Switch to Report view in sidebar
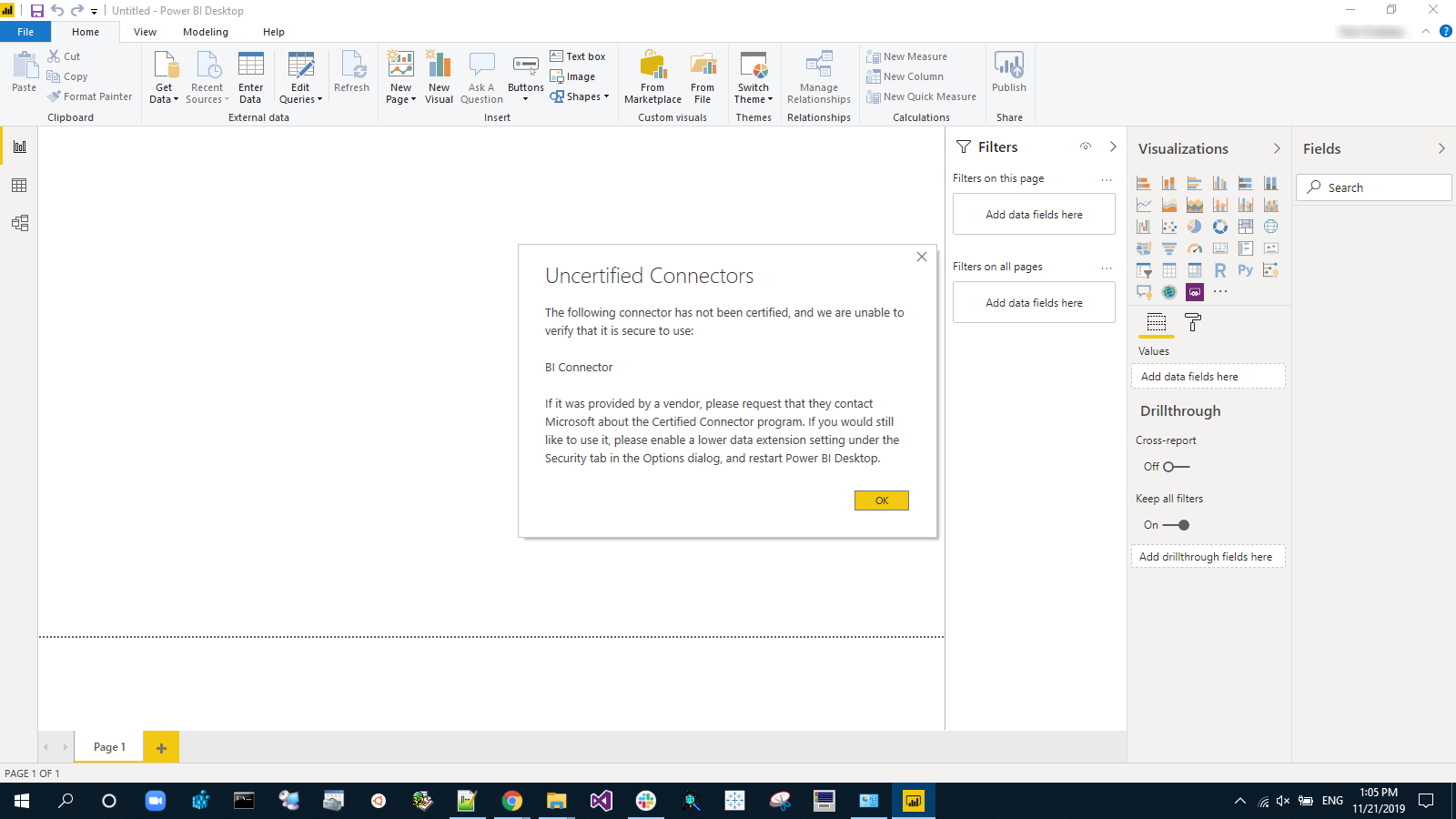 [x=19, y=147]
